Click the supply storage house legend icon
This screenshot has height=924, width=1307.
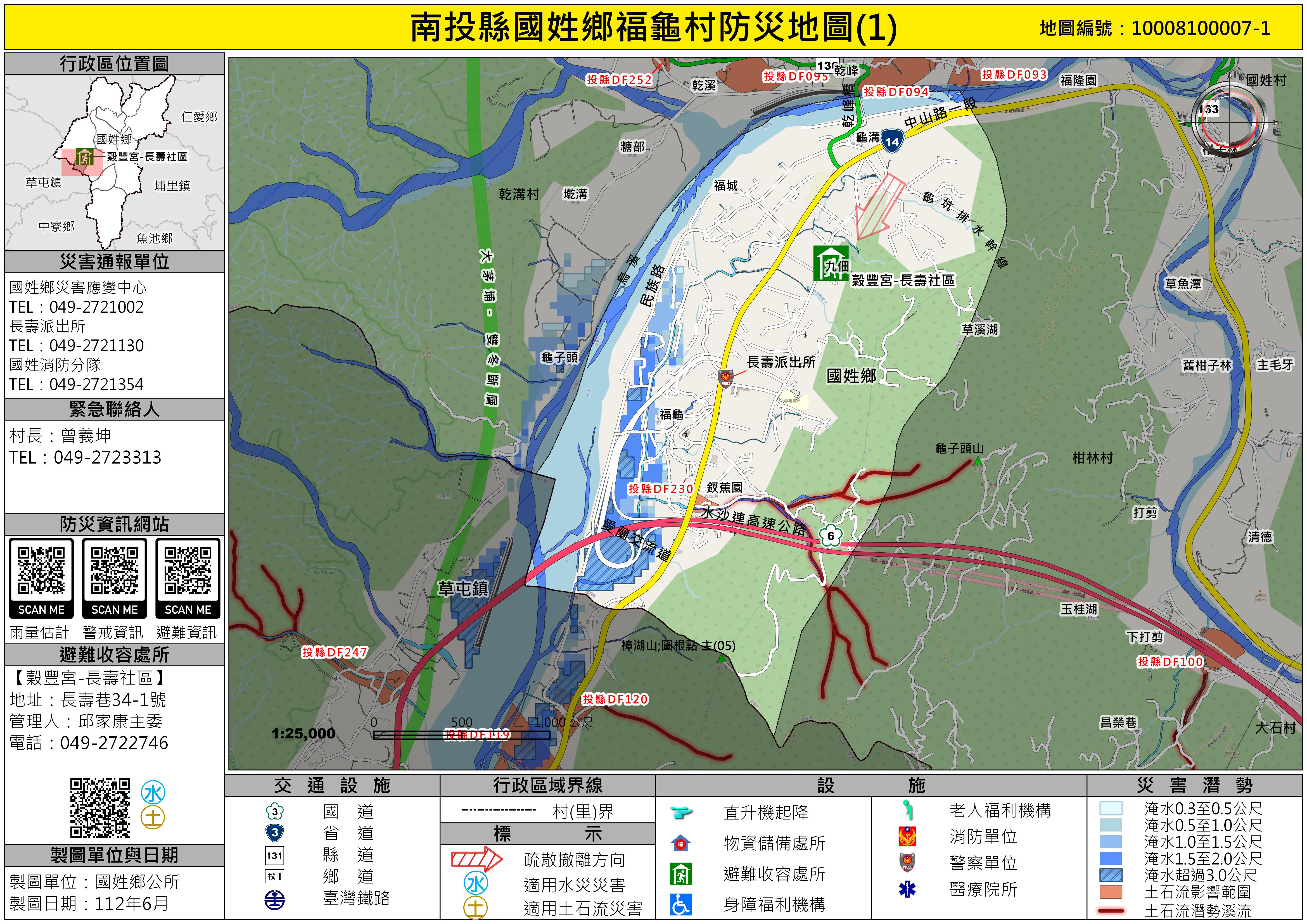click(680, 843)
